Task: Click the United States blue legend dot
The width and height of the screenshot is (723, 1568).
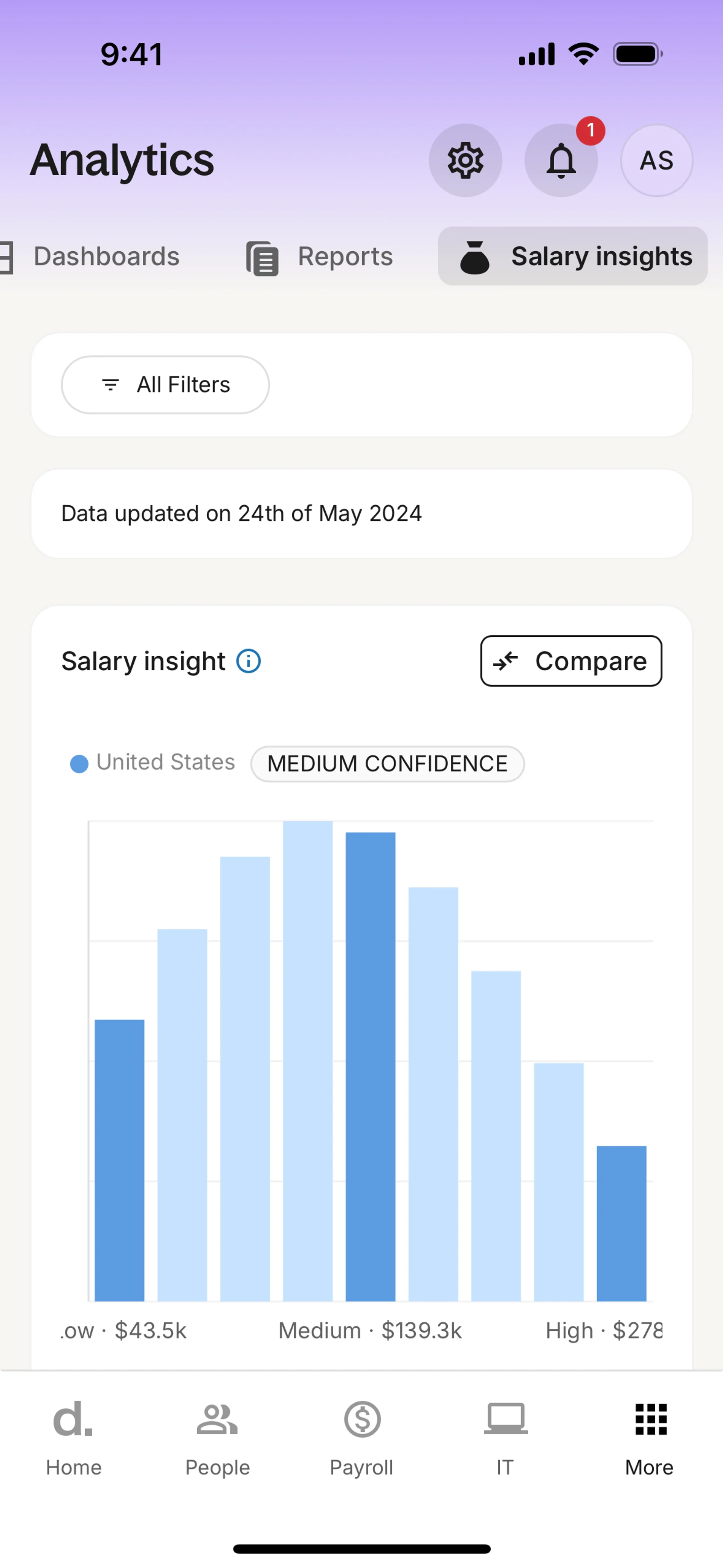Action: point(79,763)
